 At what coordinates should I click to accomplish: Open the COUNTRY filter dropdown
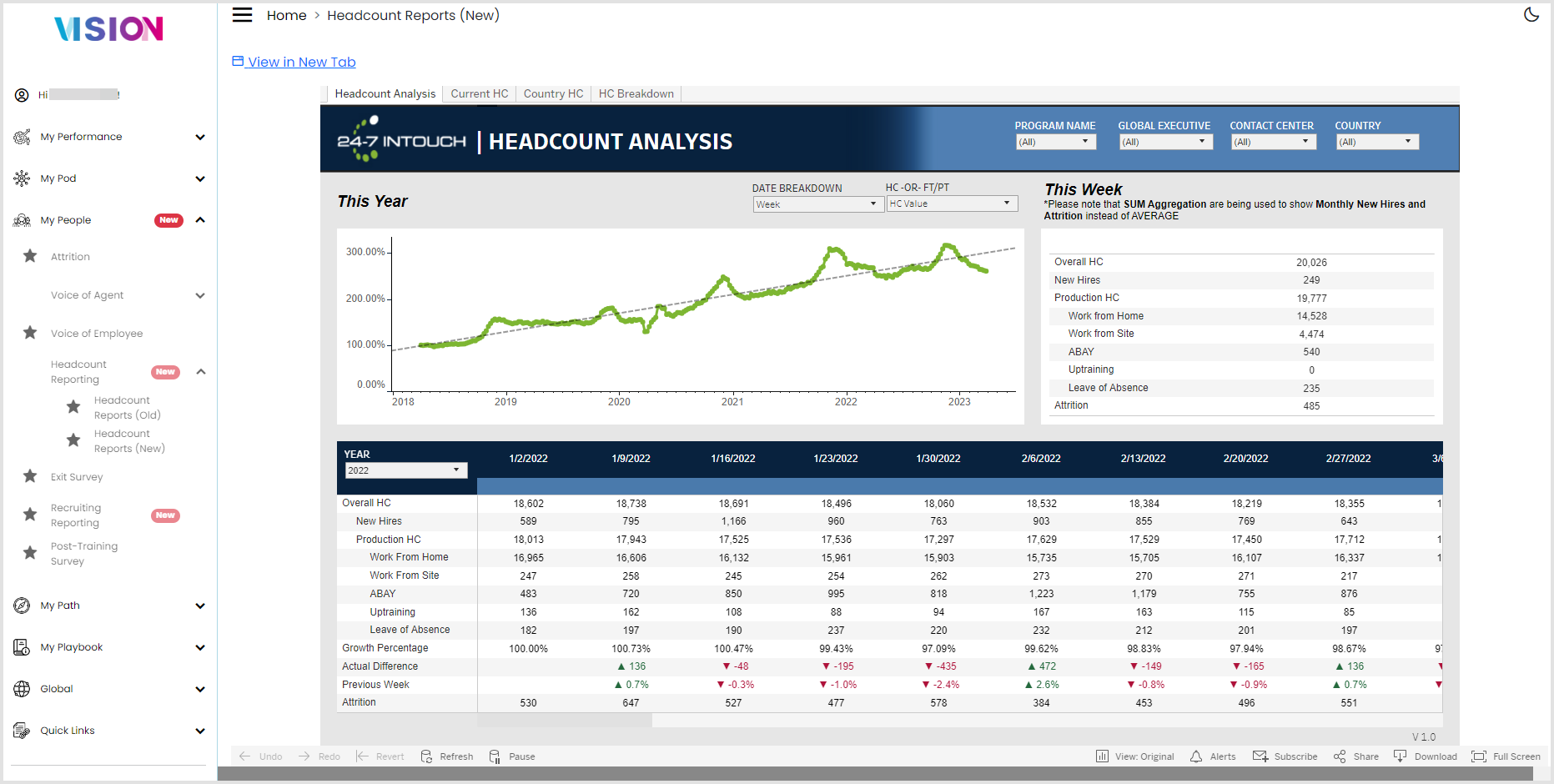pyautogui.click(x=1377, y=142)
